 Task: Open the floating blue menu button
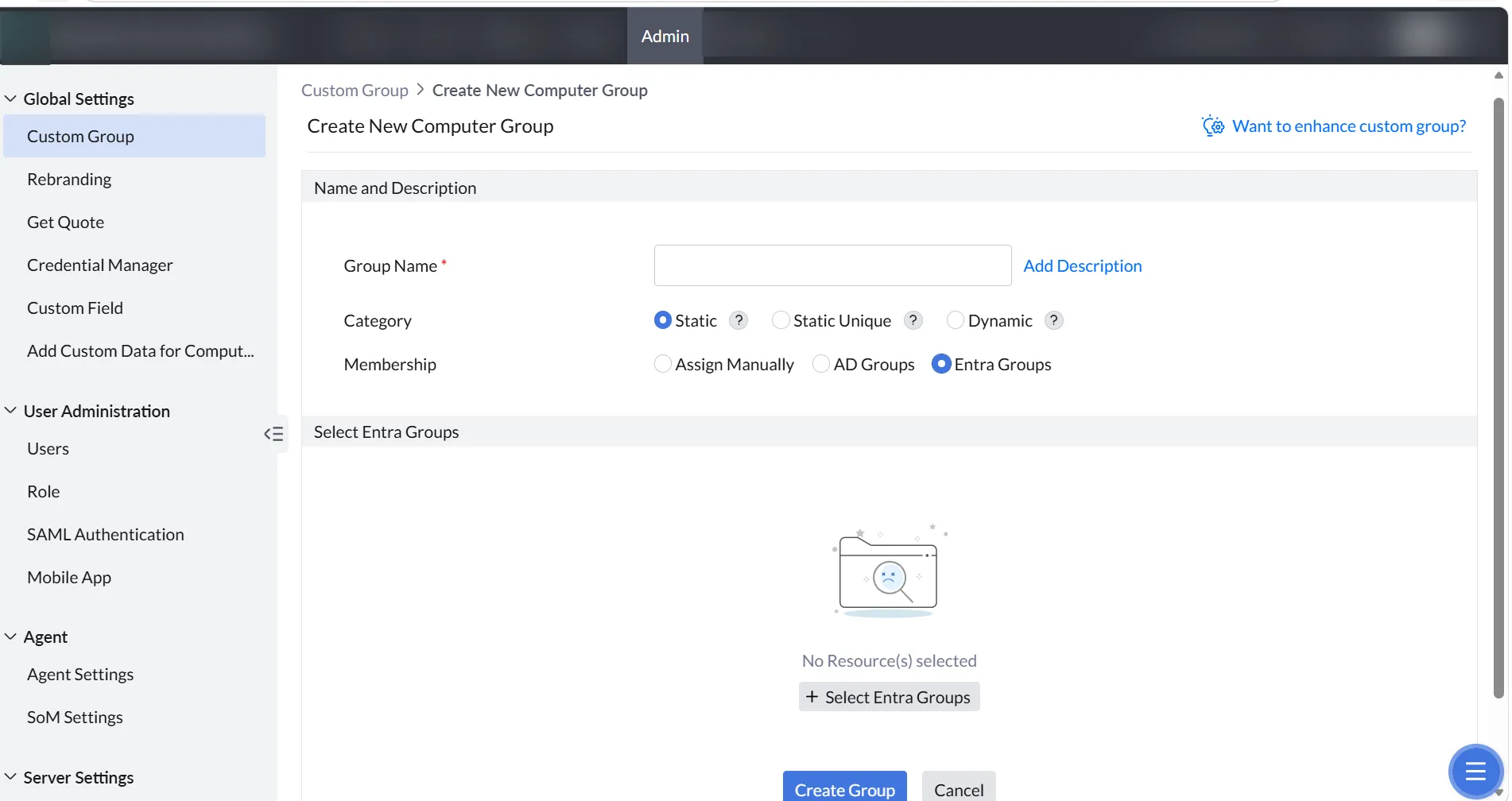pyautogui.click(x=1475, y=771)
